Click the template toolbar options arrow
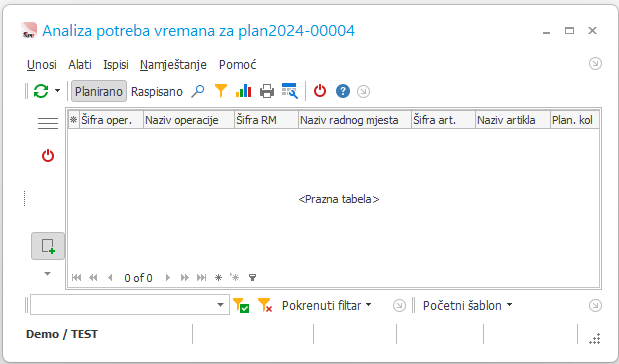619x364 pixels. 595,305
